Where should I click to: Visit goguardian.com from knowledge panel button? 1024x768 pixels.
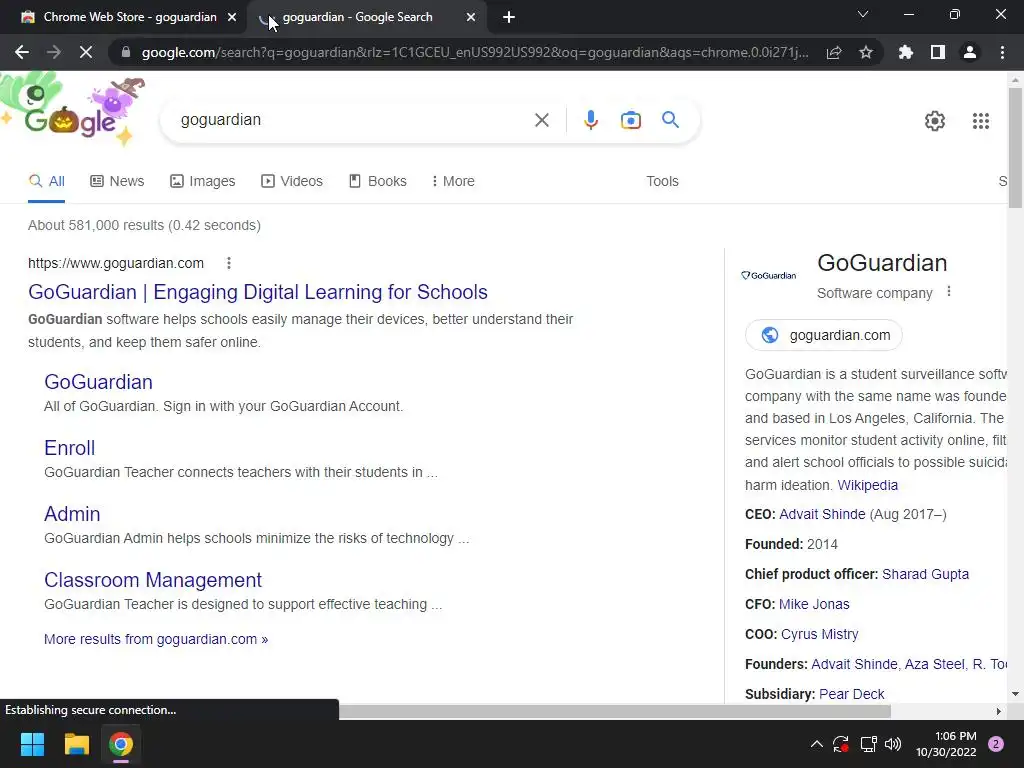[824, 335]
